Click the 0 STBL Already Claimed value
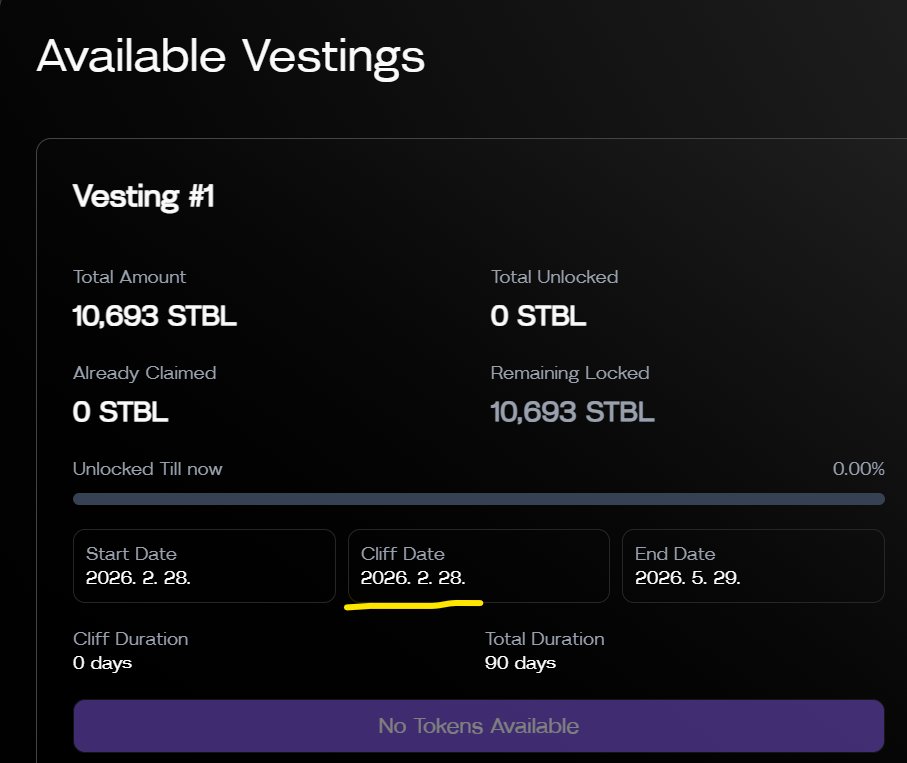 [x=120, y=411]
